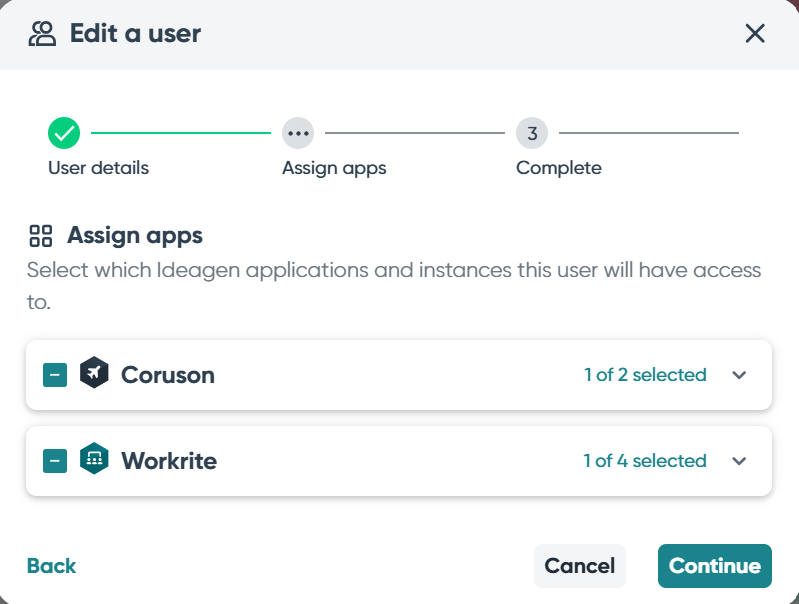This screenshot has height=604, width=799.
Task: Click the Assign apps grid icon
Action: click(41, 236)
